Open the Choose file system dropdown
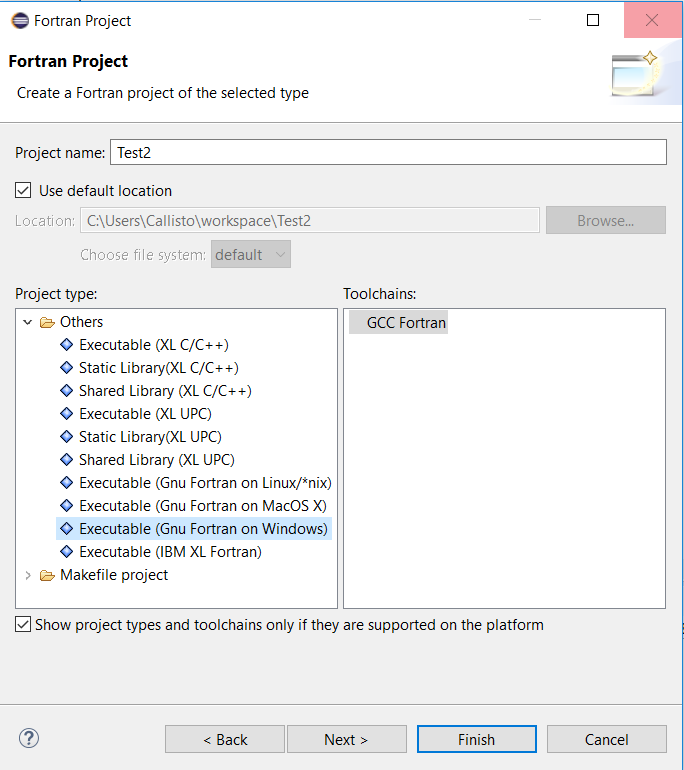Viewport: 684px width, 770px height. click(251, 254)
